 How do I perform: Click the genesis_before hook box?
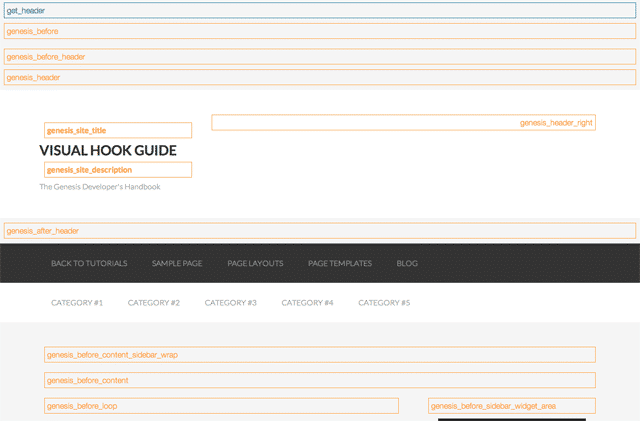(320, 31)
